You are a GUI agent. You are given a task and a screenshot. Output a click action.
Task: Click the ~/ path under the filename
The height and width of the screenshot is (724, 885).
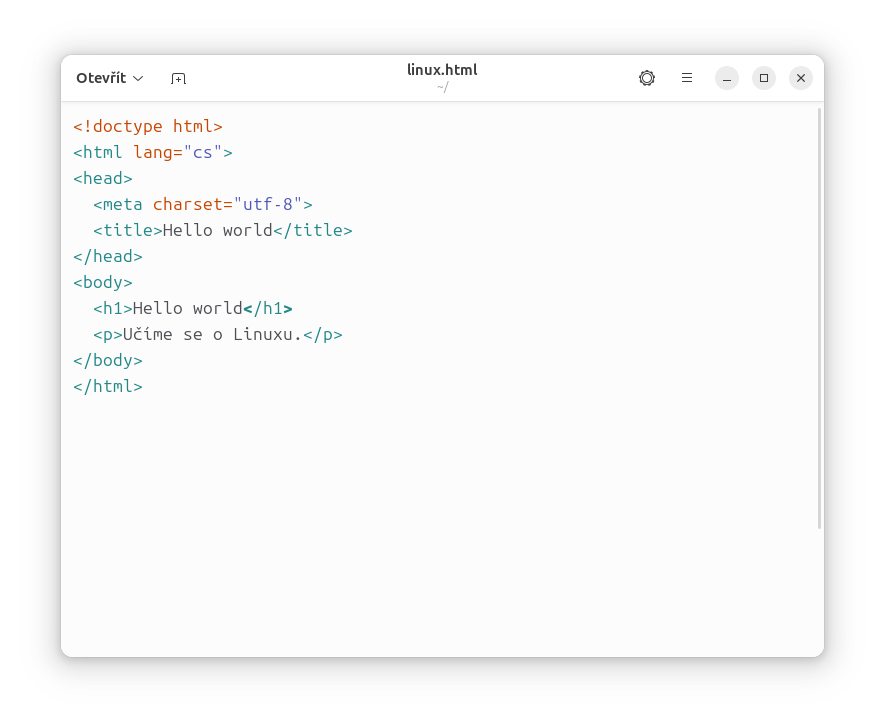[x=441, y=87]
